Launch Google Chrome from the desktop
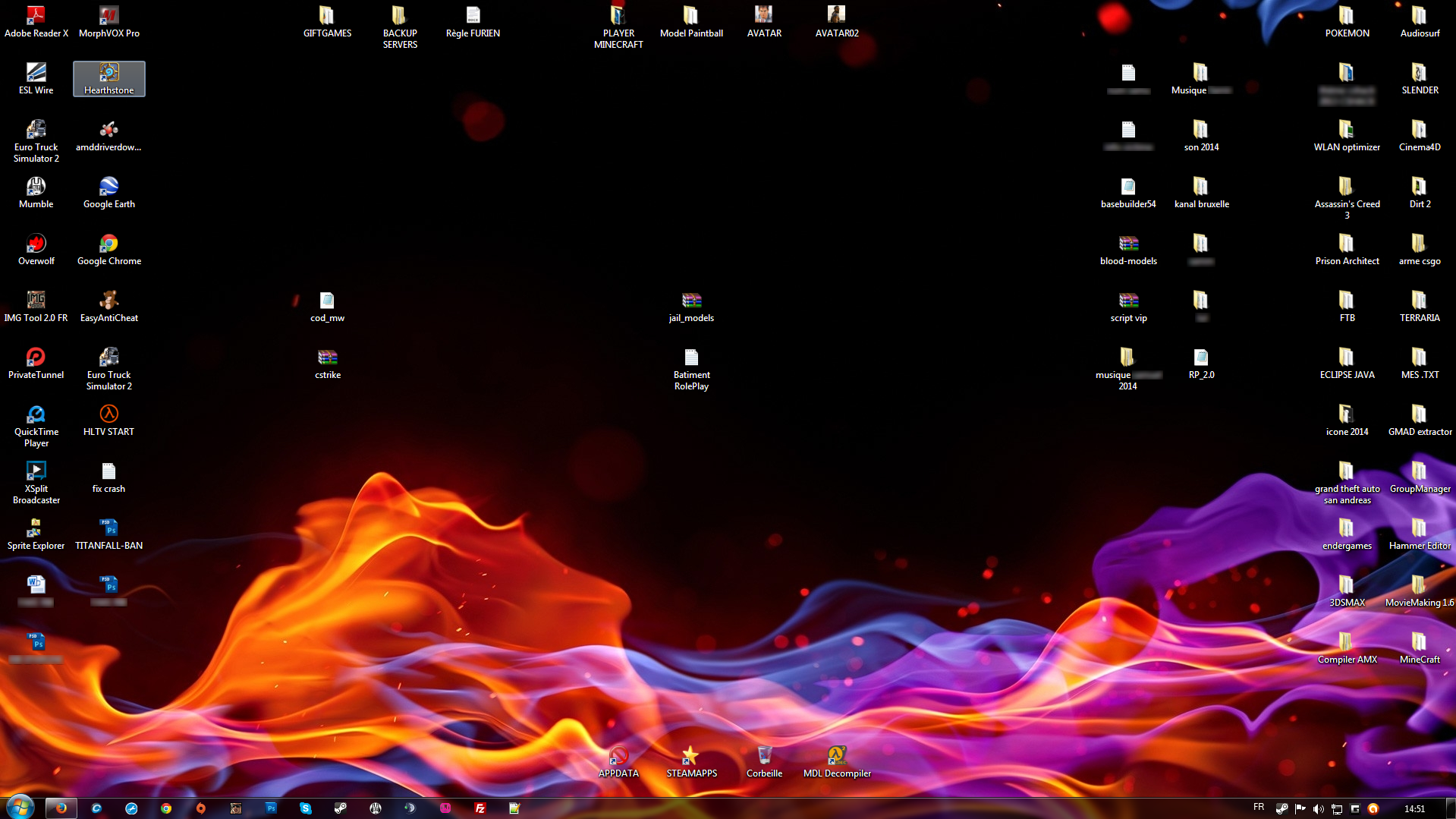1456x819 pixels. coord(108,249)
